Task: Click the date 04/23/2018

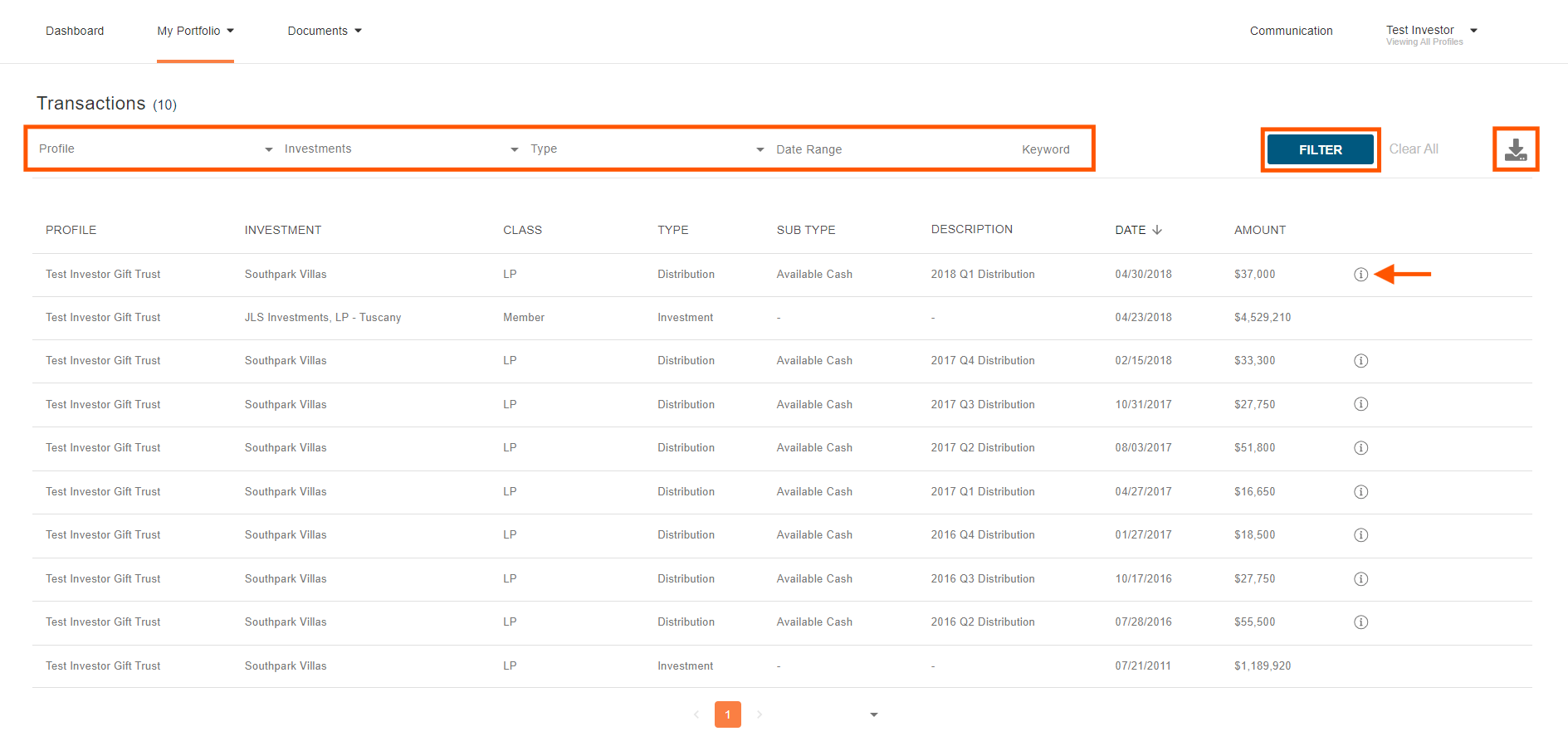Action: click(1143, 318)
